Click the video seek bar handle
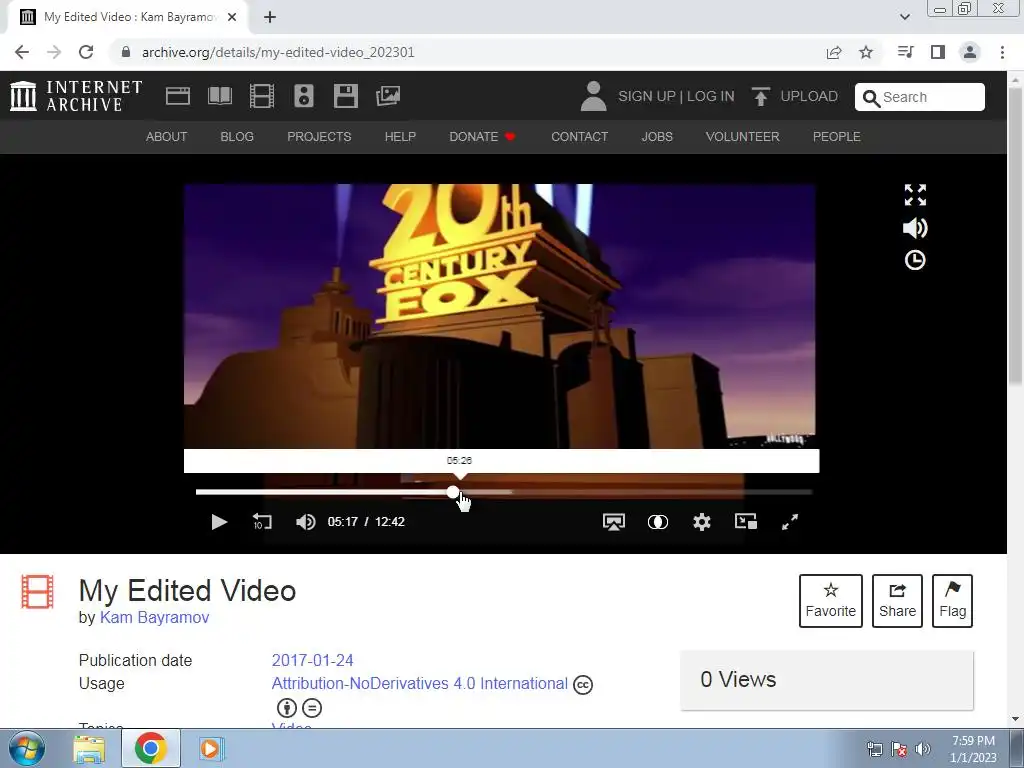This screenshot has height=768, width=1024. [x=453, y=492]
